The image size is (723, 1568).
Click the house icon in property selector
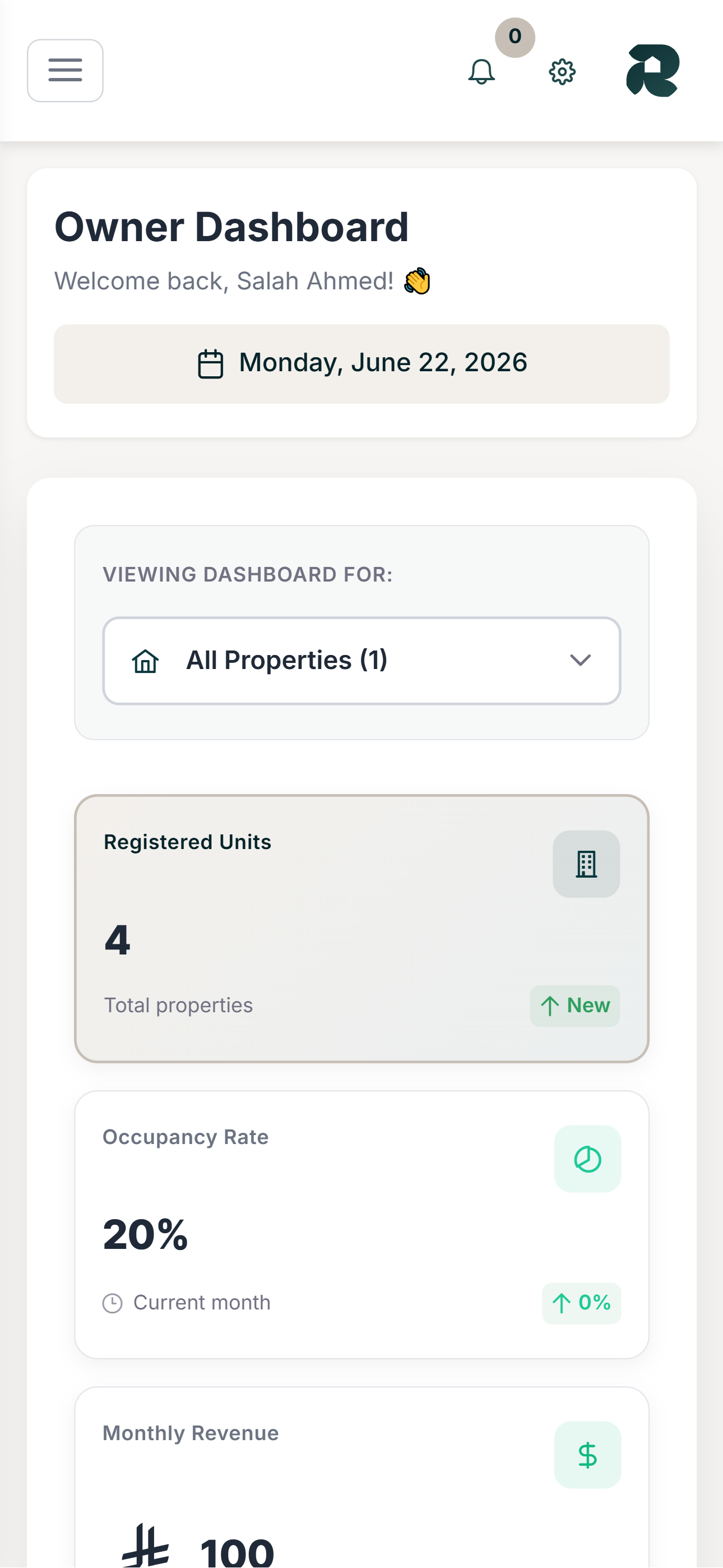point(146,661)
